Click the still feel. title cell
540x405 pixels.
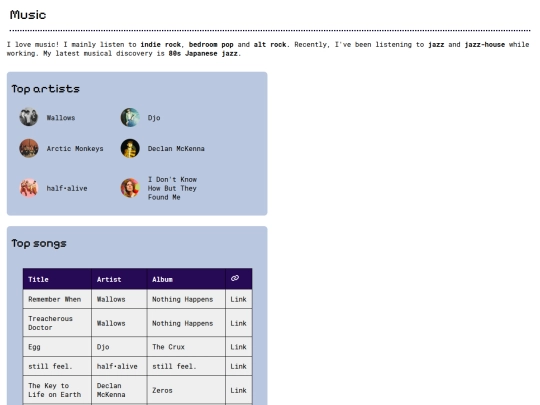(57, 366)
